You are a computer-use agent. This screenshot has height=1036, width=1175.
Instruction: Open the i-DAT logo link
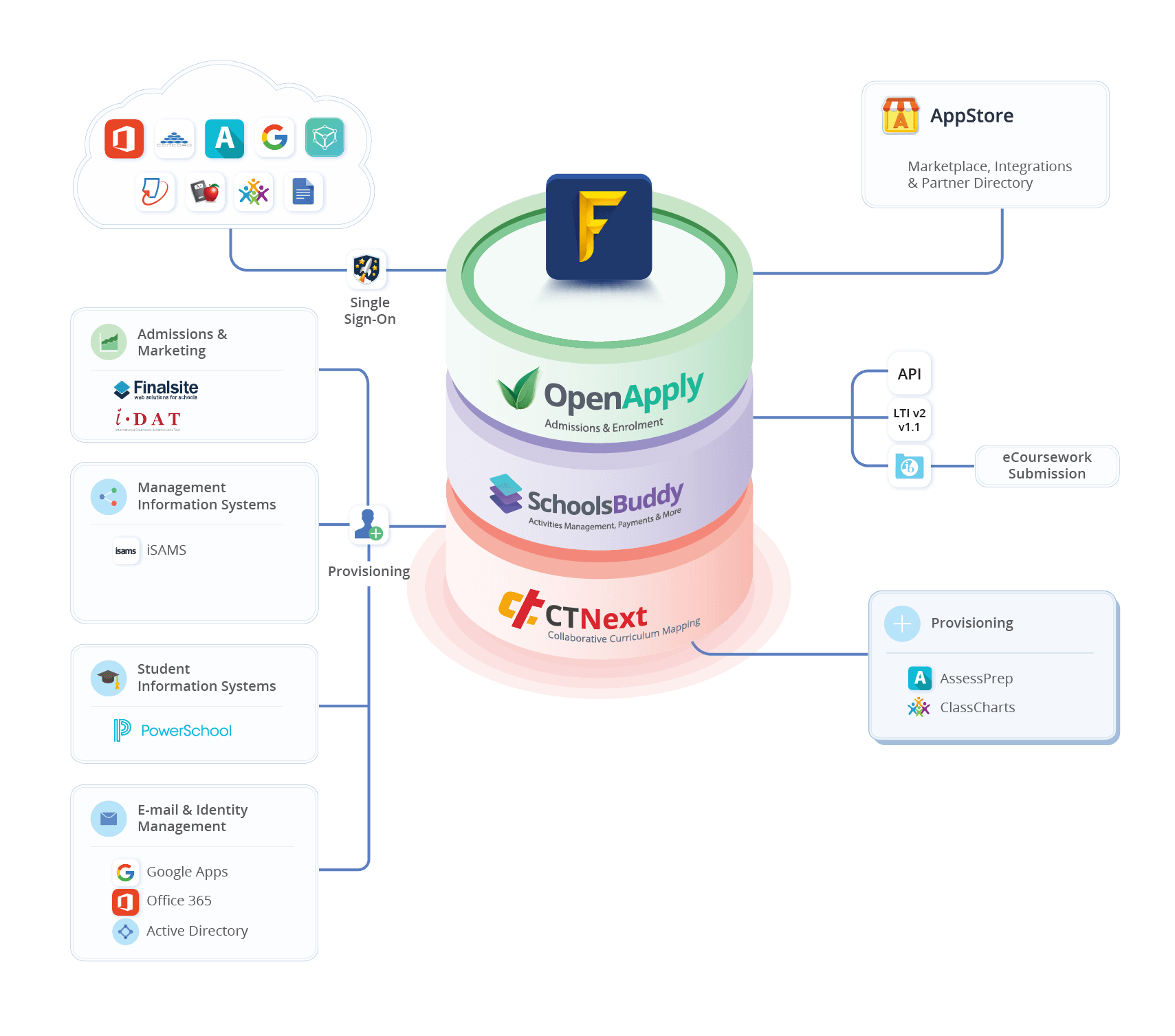[x=148, y=419]
